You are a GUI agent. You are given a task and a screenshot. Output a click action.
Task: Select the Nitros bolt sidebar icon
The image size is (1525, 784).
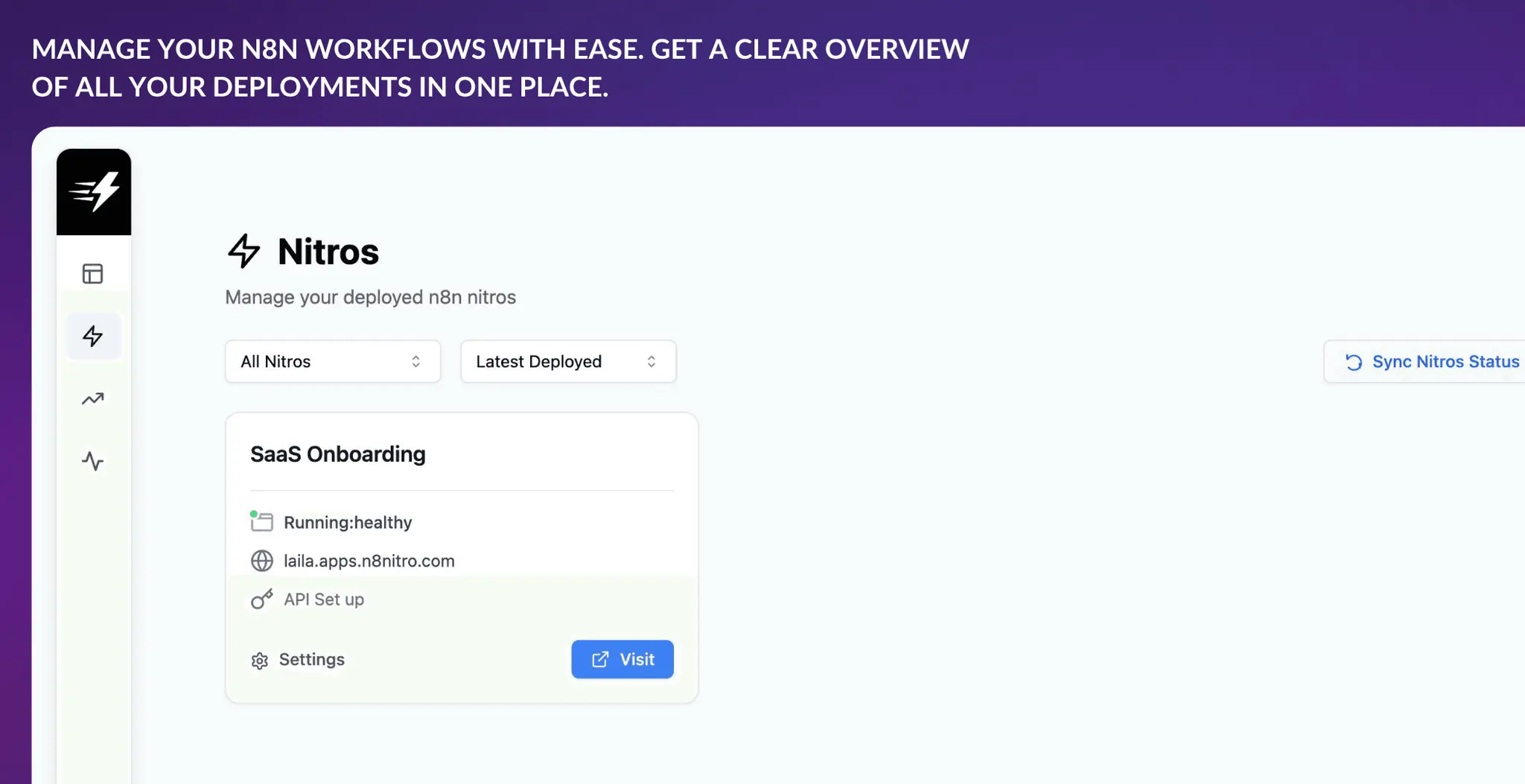(x=93, y=336)
